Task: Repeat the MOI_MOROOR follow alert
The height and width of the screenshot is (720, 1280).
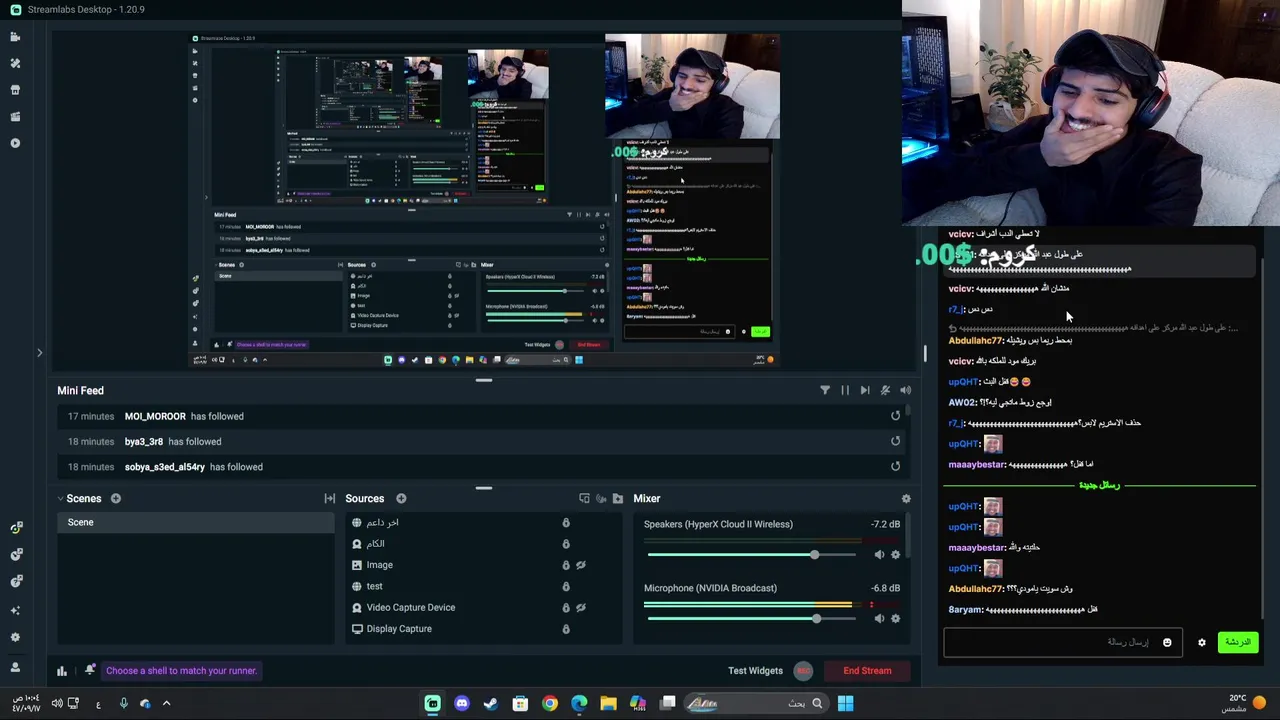Action: [x=895, y=416]
